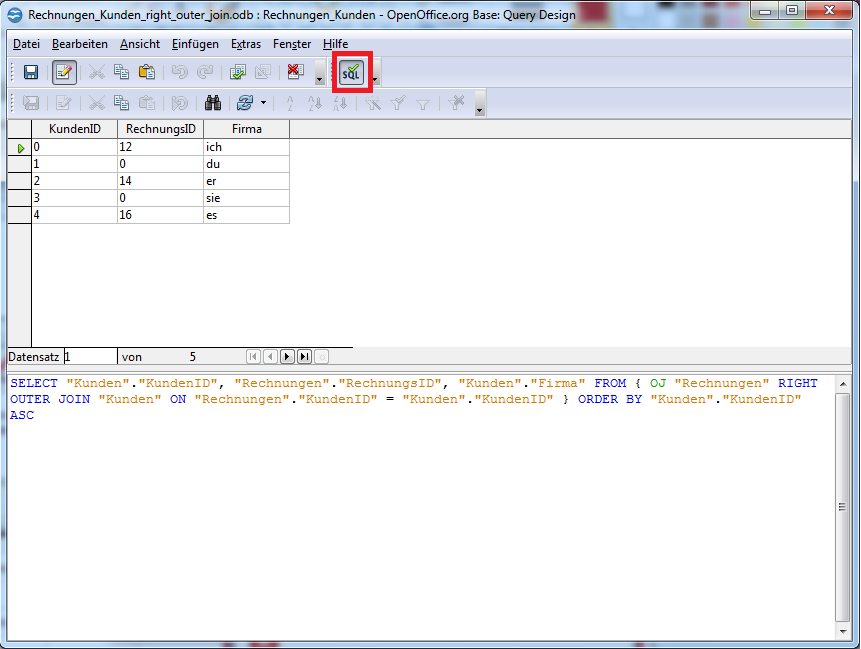Paste with the top toolbar clipboard icon
The image size is (861, 649).
(147, 72)
